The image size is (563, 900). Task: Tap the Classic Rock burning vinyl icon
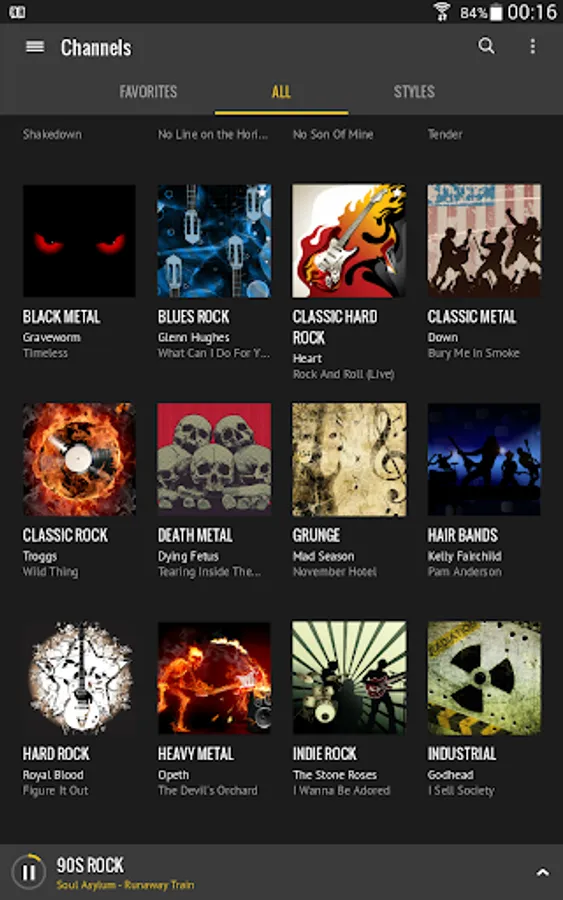79,459
